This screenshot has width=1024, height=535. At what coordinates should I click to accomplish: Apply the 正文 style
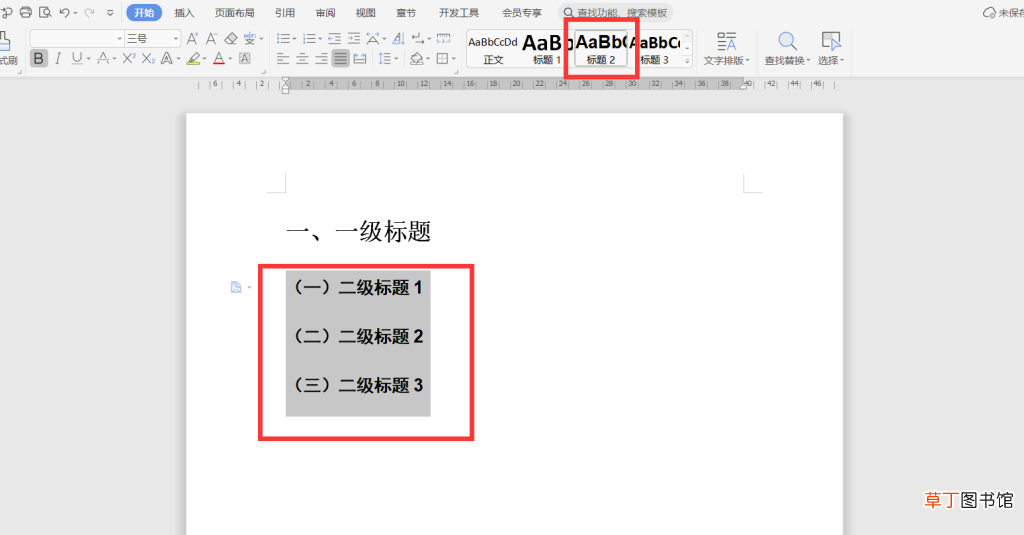(493, 49)
